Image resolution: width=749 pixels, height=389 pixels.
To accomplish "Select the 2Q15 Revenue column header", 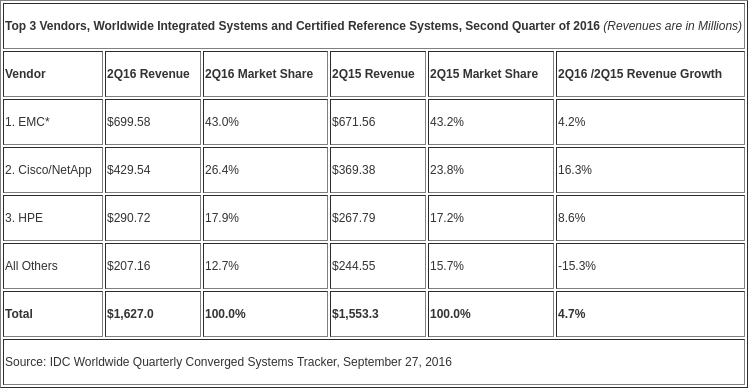I will coord(378,74).
